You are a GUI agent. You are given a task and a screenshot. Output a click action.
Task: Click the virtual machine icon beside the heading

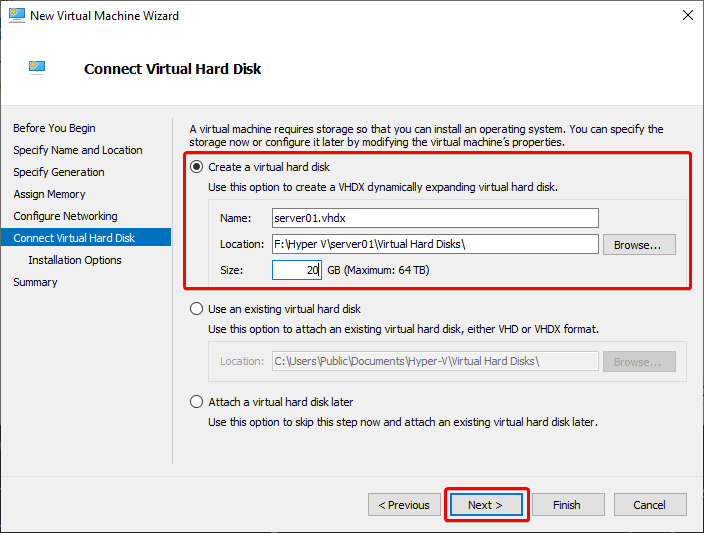click(x=37, y=68)
